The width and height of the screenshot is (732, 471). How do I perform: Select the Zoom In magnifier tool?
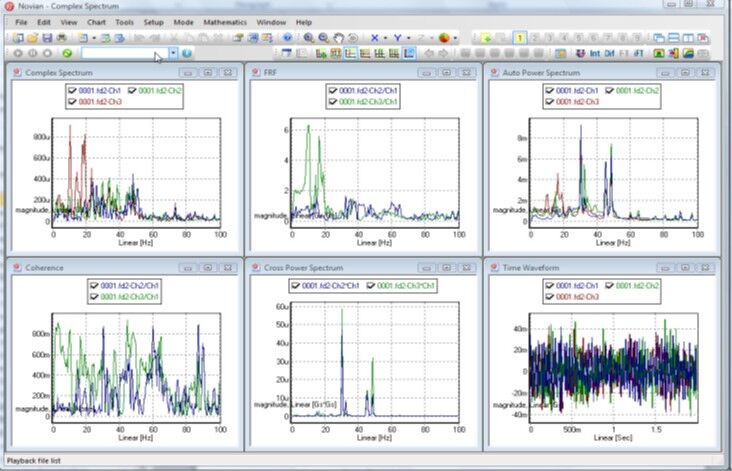(x=309, y=38)
